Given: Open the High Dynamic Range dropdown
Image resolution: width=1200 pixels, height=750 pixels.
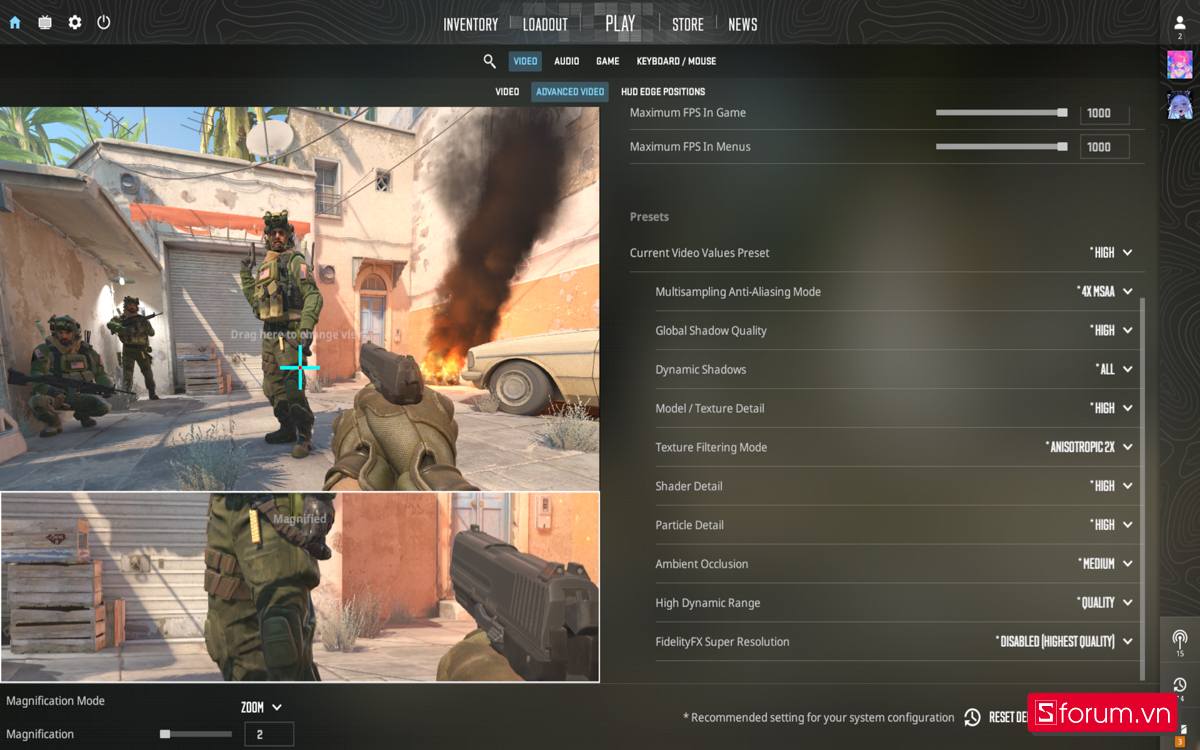Looking at the screenshot, I should [x=1105, y=604].
